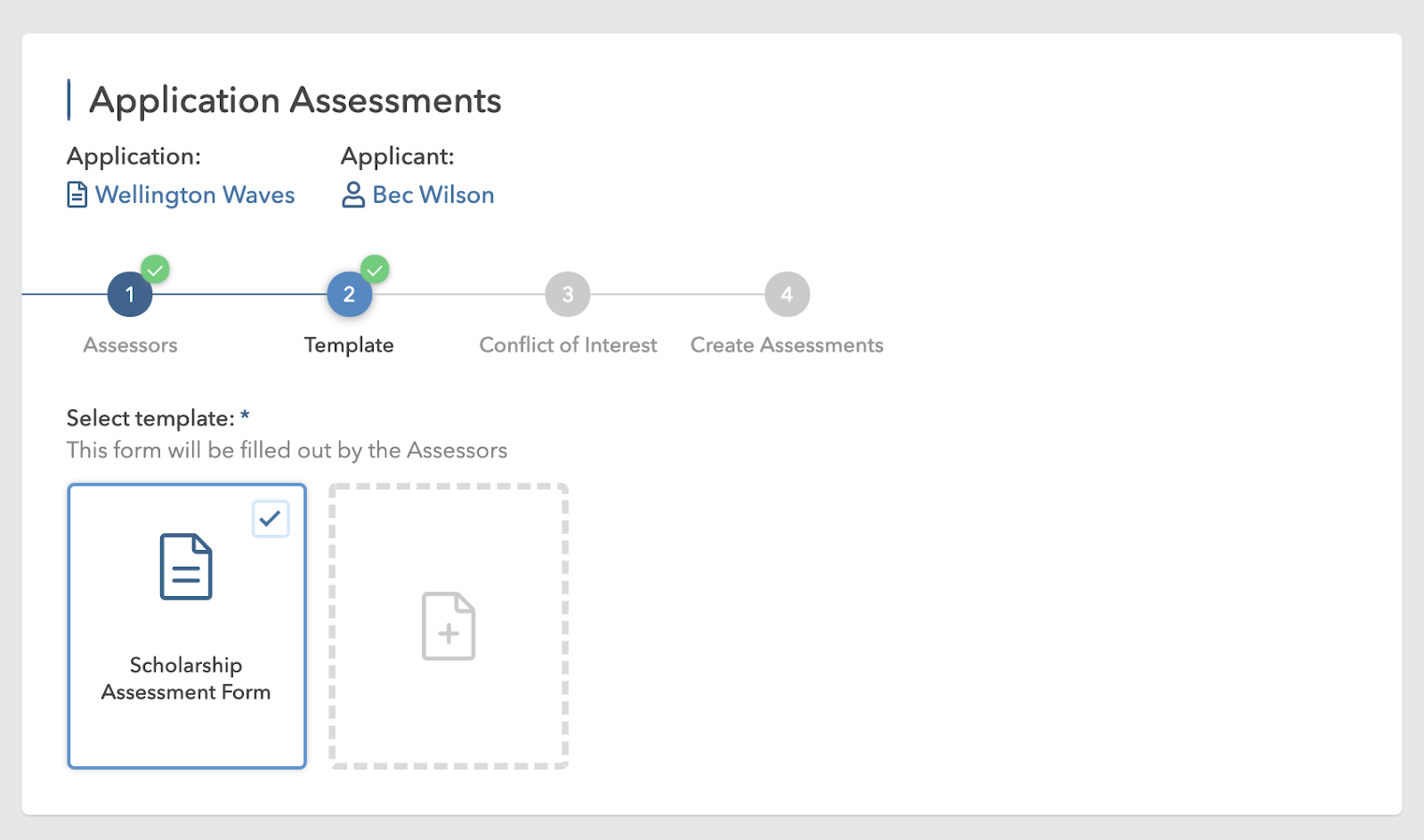Click the Select template field label
The height and width of the screenshot is (840, 1424).
click(150, 418)
